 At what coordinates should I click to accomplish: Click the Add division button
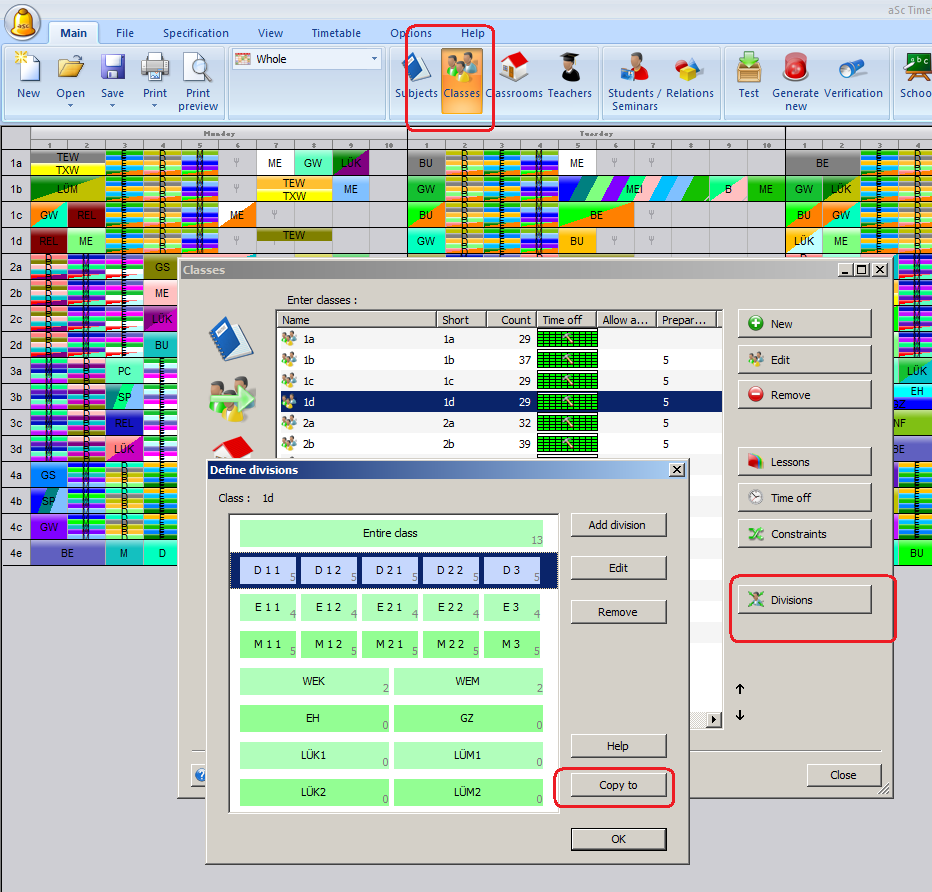(x=618, y=525)
